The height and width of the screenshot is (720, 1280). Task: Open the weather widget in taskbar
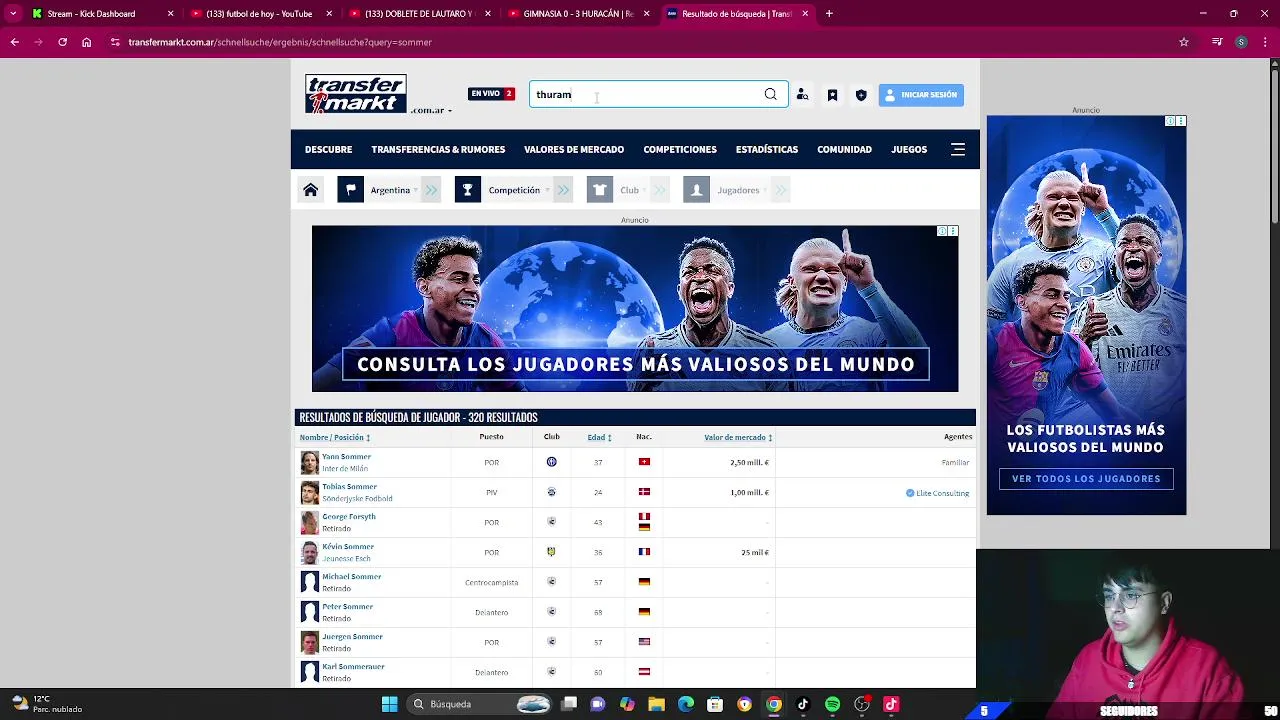tap(45, 704)
